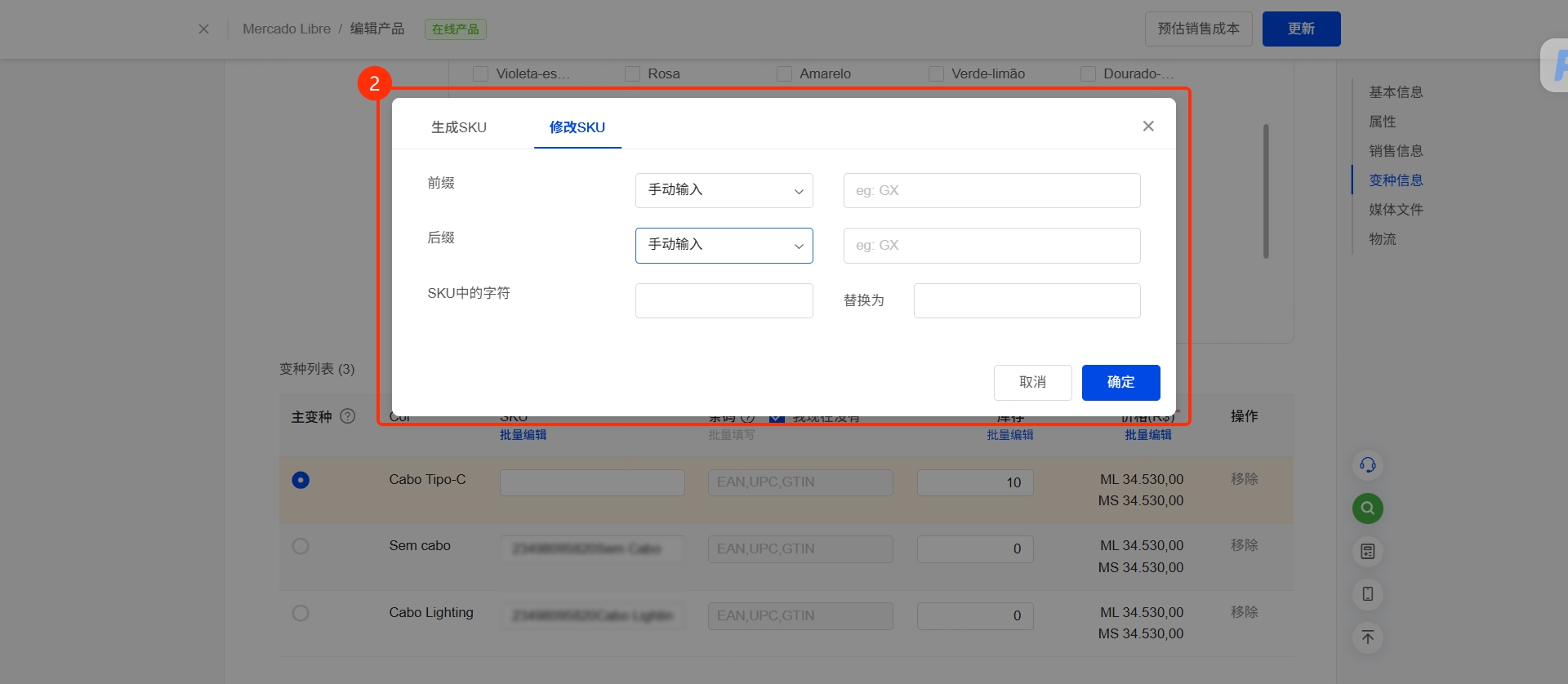Click the color list scrollbar
This screenshot has height=684, width=1568.
point(1266,191)
